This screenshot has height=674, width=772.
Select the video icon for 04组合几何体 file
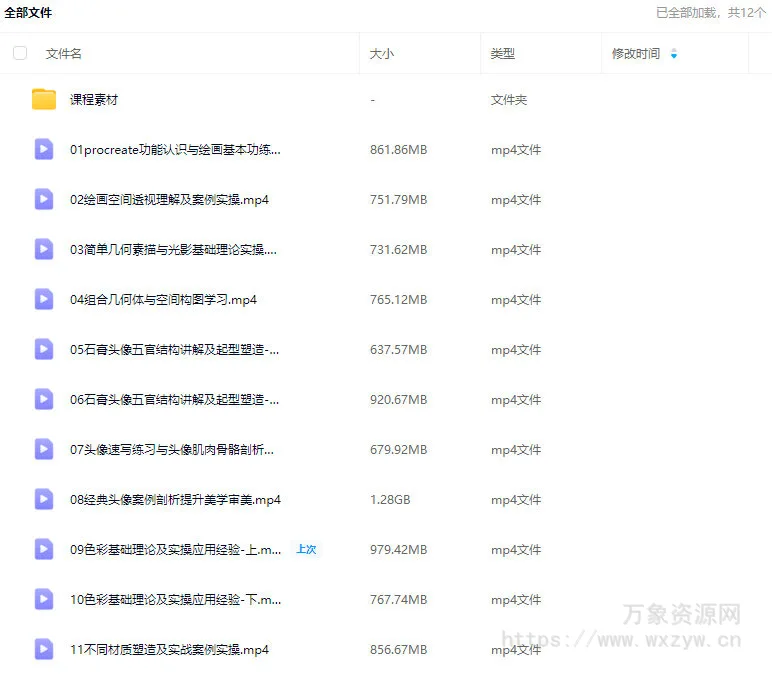[x=44, y=299]
